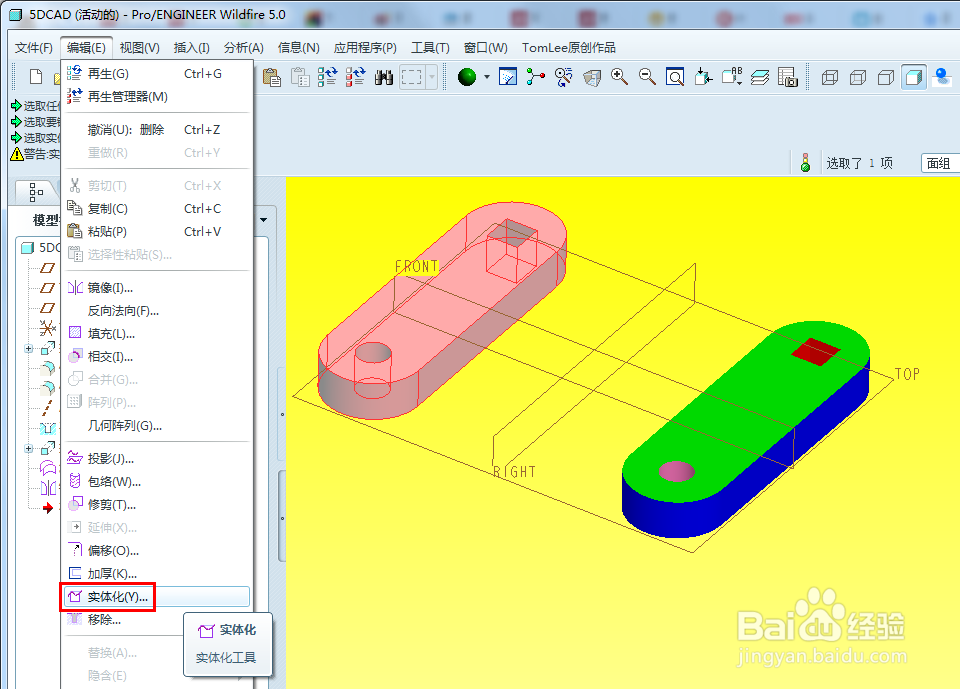The image size is (960, 689).
Task: Choose 包络(W)... from the edit menu
Action: (158, 481)
